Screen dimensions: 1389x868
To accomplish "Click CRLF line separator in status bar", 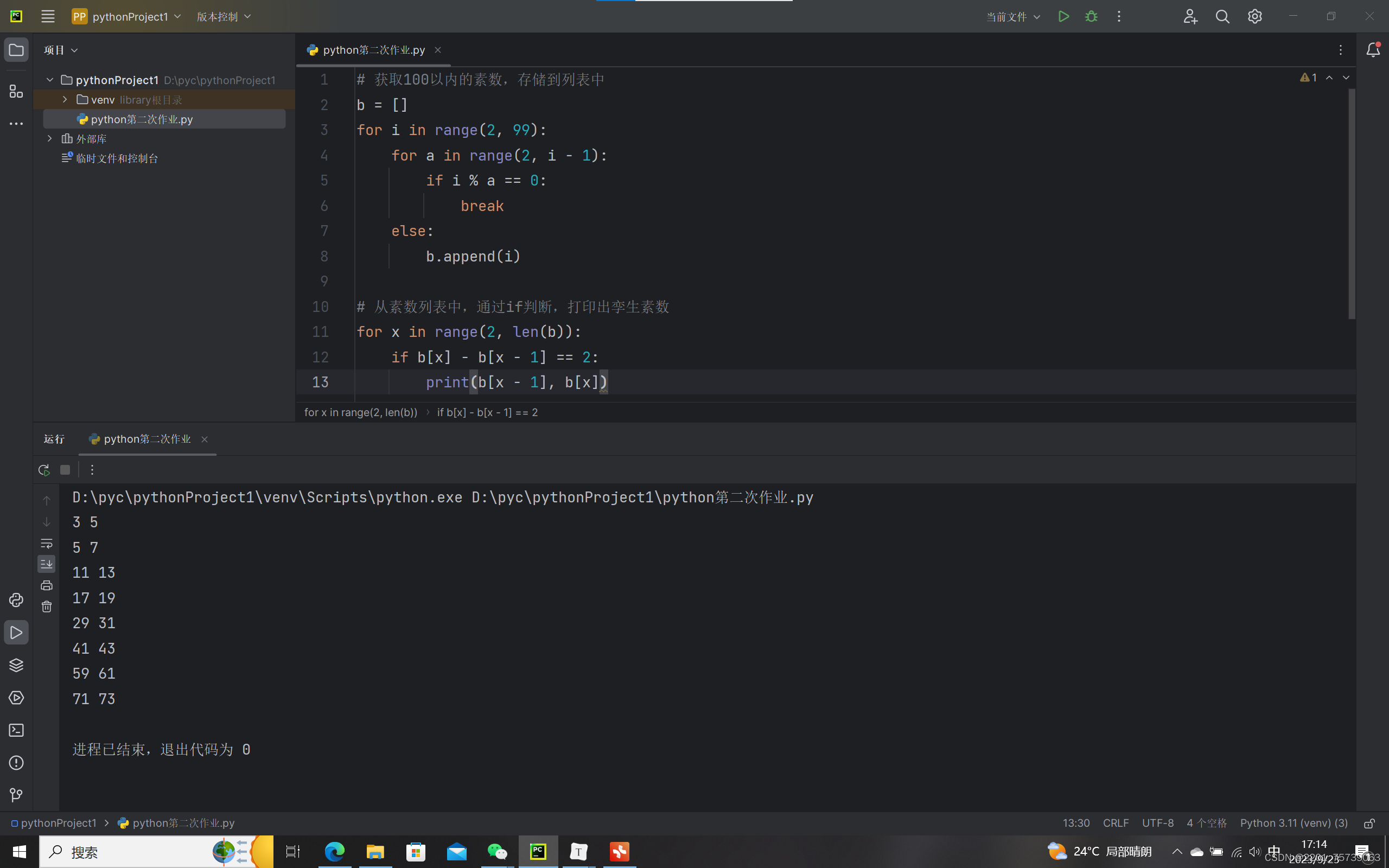I will click(1115, 823).
